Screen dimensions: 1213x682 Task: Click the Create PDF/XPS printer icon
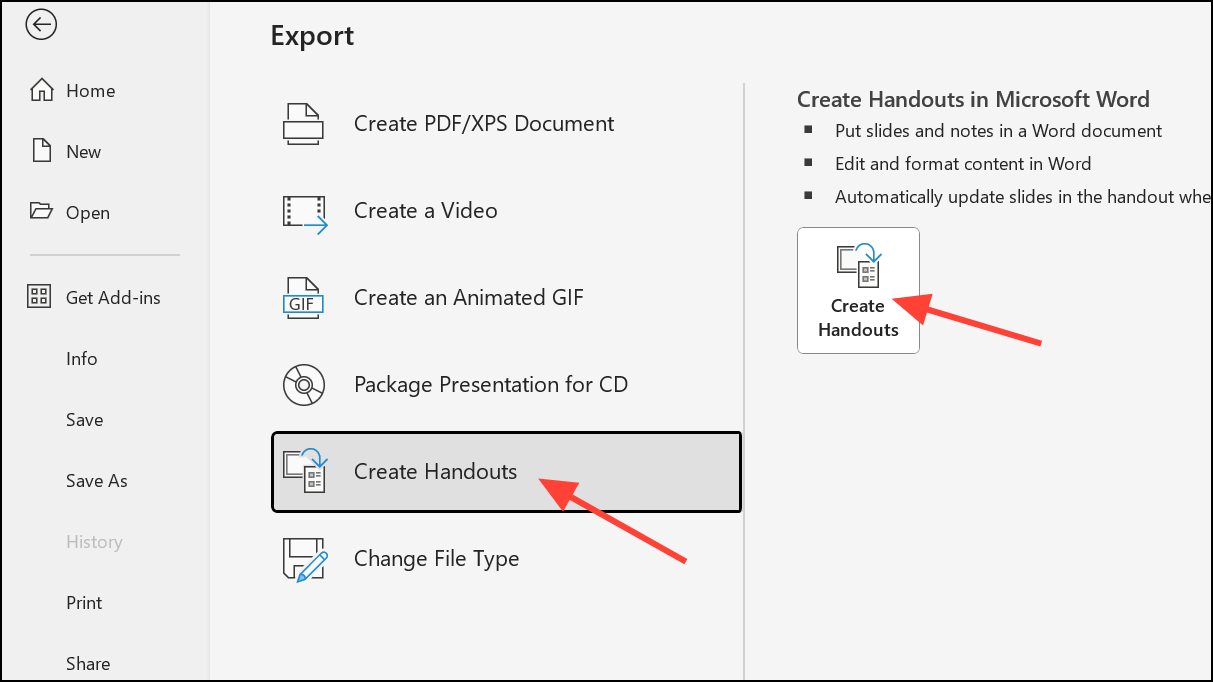click(303, 124)
